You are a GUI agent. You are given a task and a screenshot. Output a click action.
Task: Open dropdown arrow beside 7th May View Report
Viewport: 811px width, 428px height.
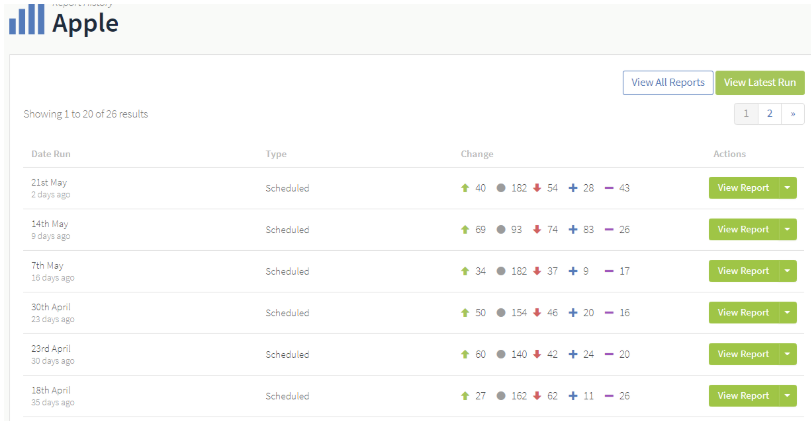(x=787, y=271)
